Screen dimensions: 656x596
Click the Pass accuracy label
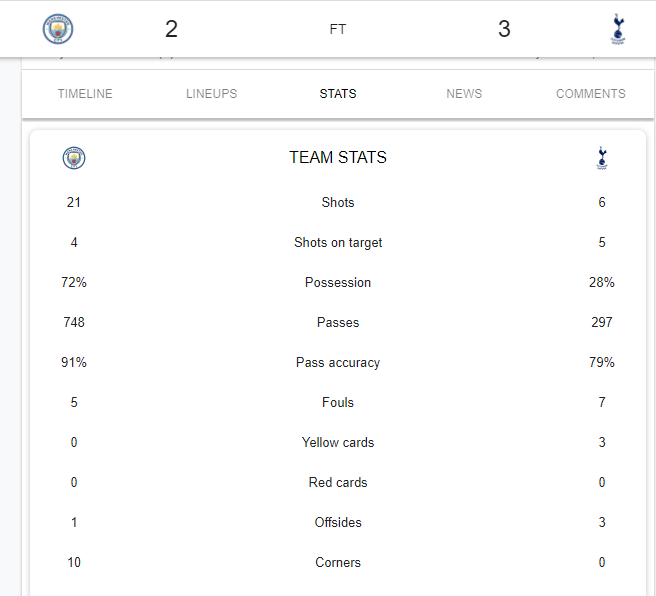coord(338,362)
